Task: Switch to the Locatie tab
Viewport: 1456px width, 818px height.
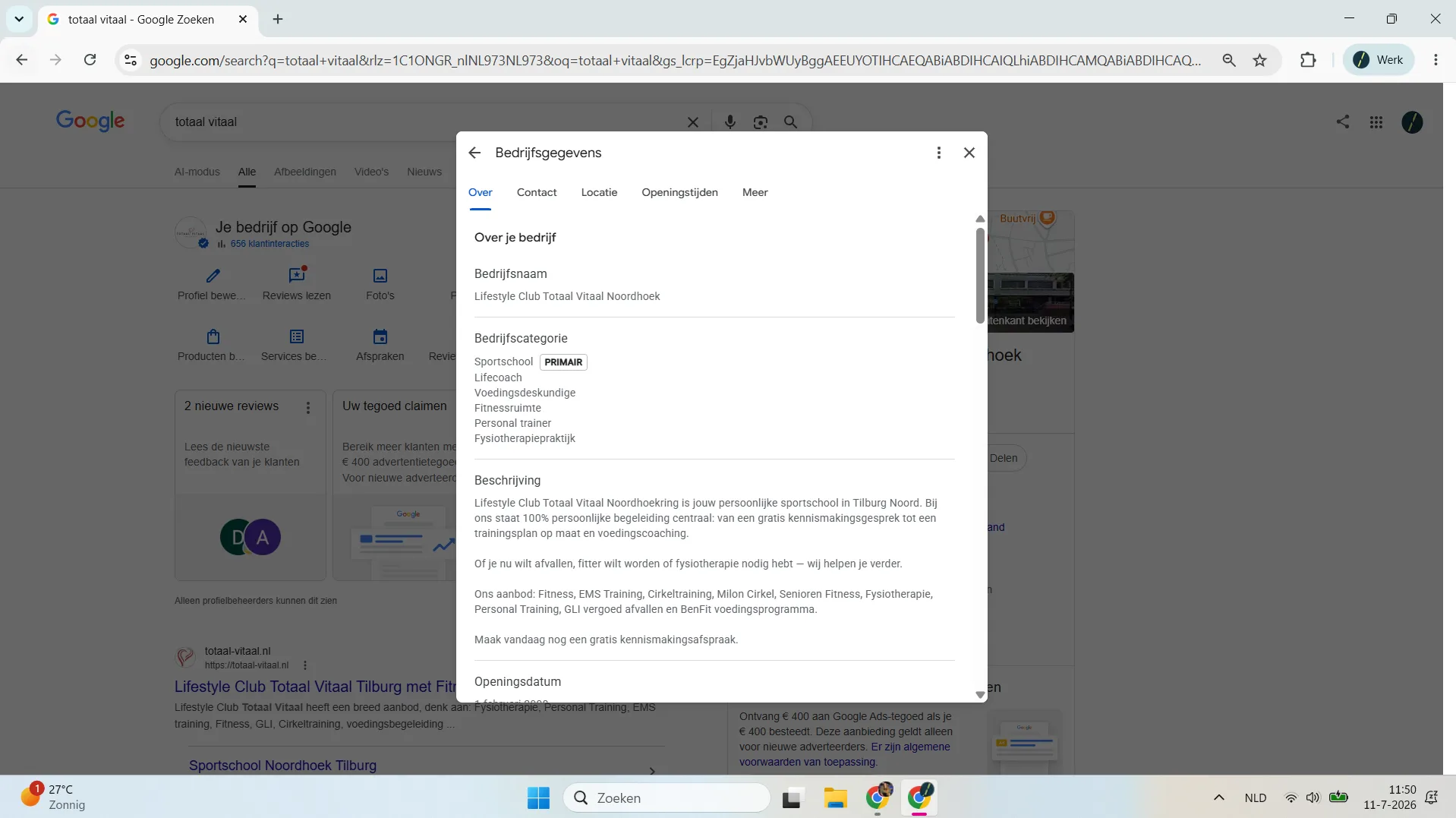Action: pos(599,192)
